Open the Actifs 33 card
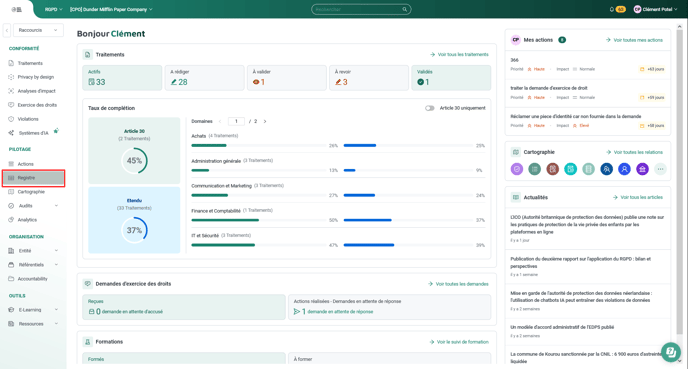Viewport: 688px width, 369px height. pos(122,78)
